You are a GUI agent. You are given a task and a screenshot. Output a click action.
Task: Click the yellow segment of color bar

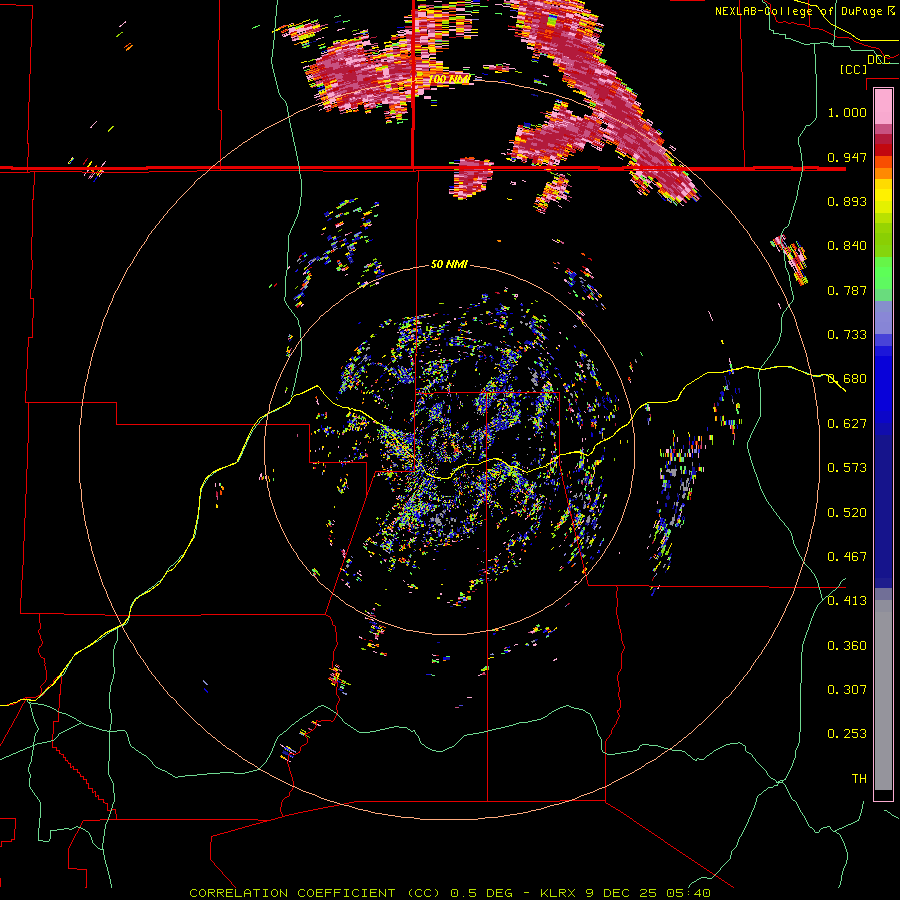click(x=883, y=196)
